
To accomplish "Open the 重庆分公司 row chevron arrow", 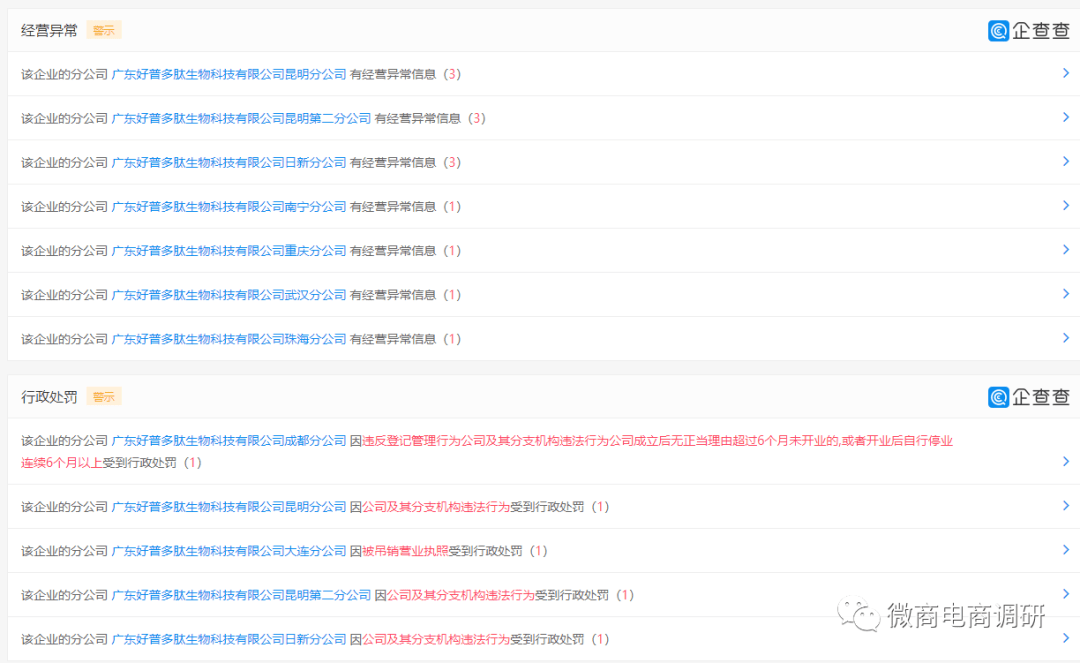I will (1066, 249).
